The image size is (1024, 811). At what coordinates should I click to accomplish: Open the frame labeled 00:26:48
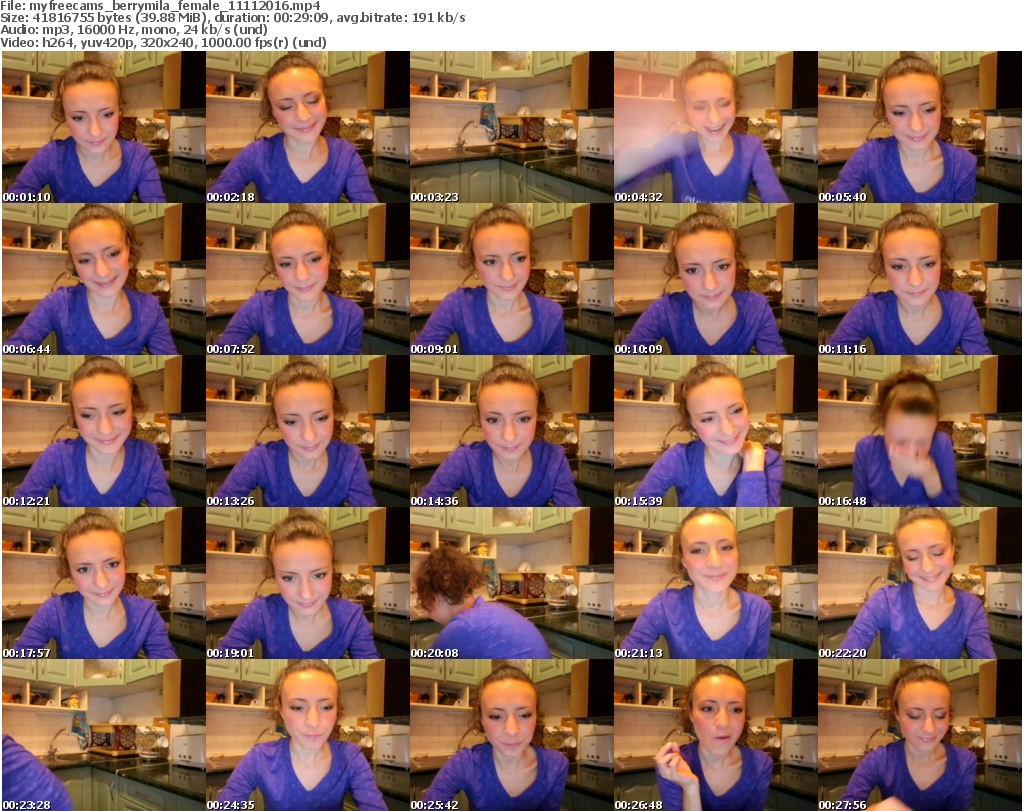715,735
